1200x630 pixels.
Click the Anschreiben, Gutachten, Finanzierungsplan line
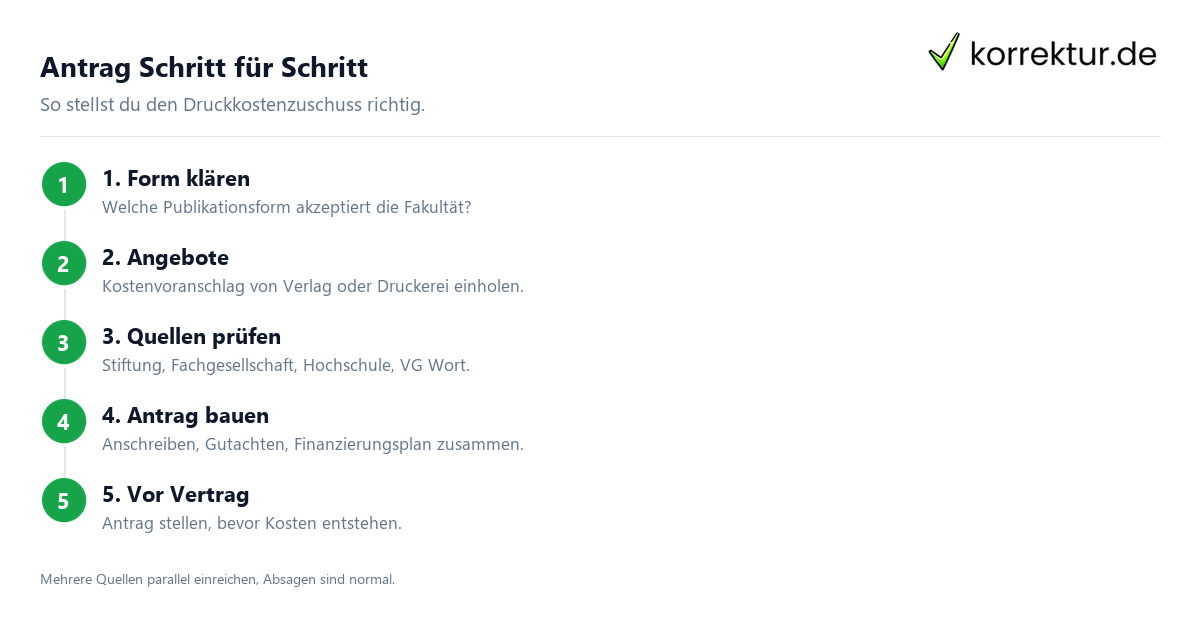tap(313, 445)
